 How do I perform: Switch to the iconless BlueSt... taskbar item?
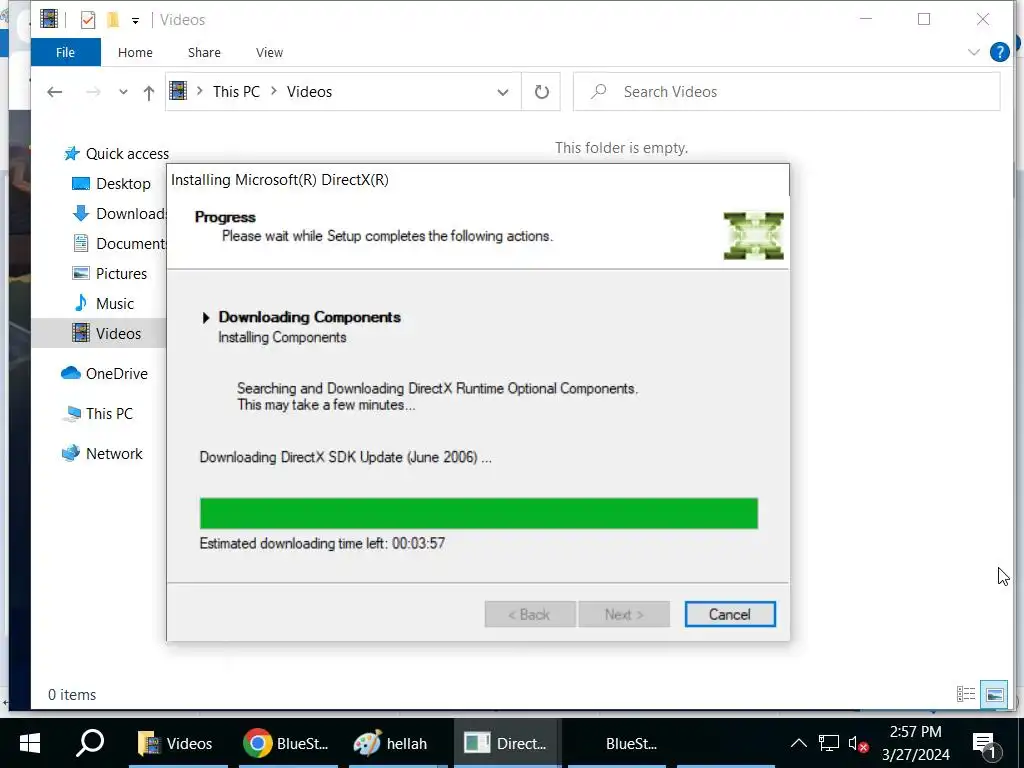pyautogui.click(x=617, y=743)
